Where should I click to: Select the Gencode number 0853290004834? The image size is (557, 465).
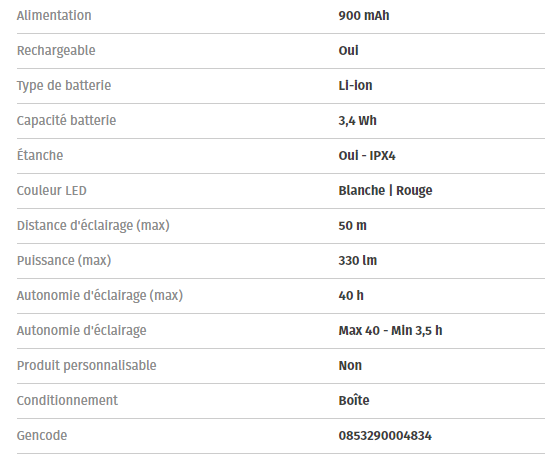click(385, 436)
